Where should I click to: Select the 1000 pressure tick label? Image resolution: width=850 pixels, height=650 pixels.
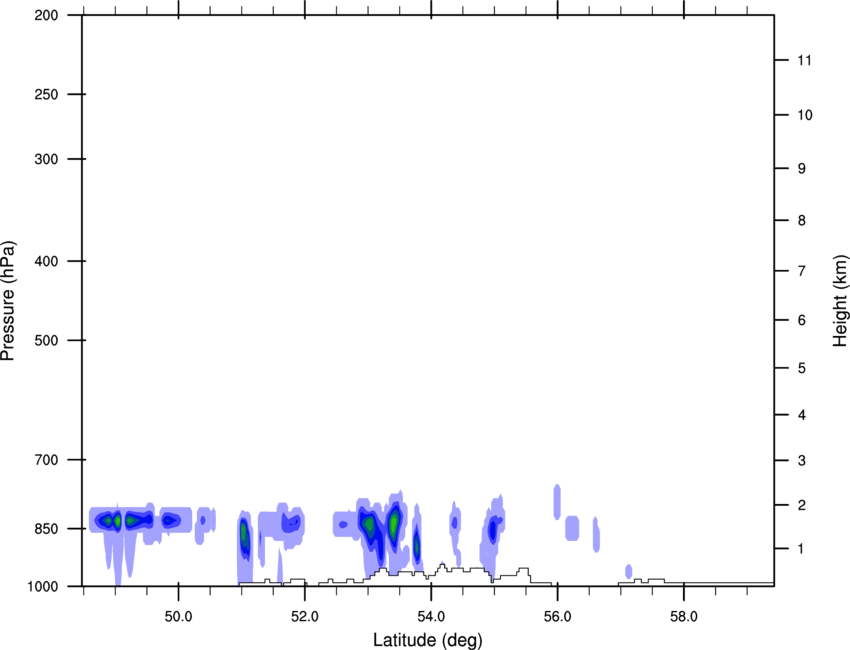coord(42,586)
